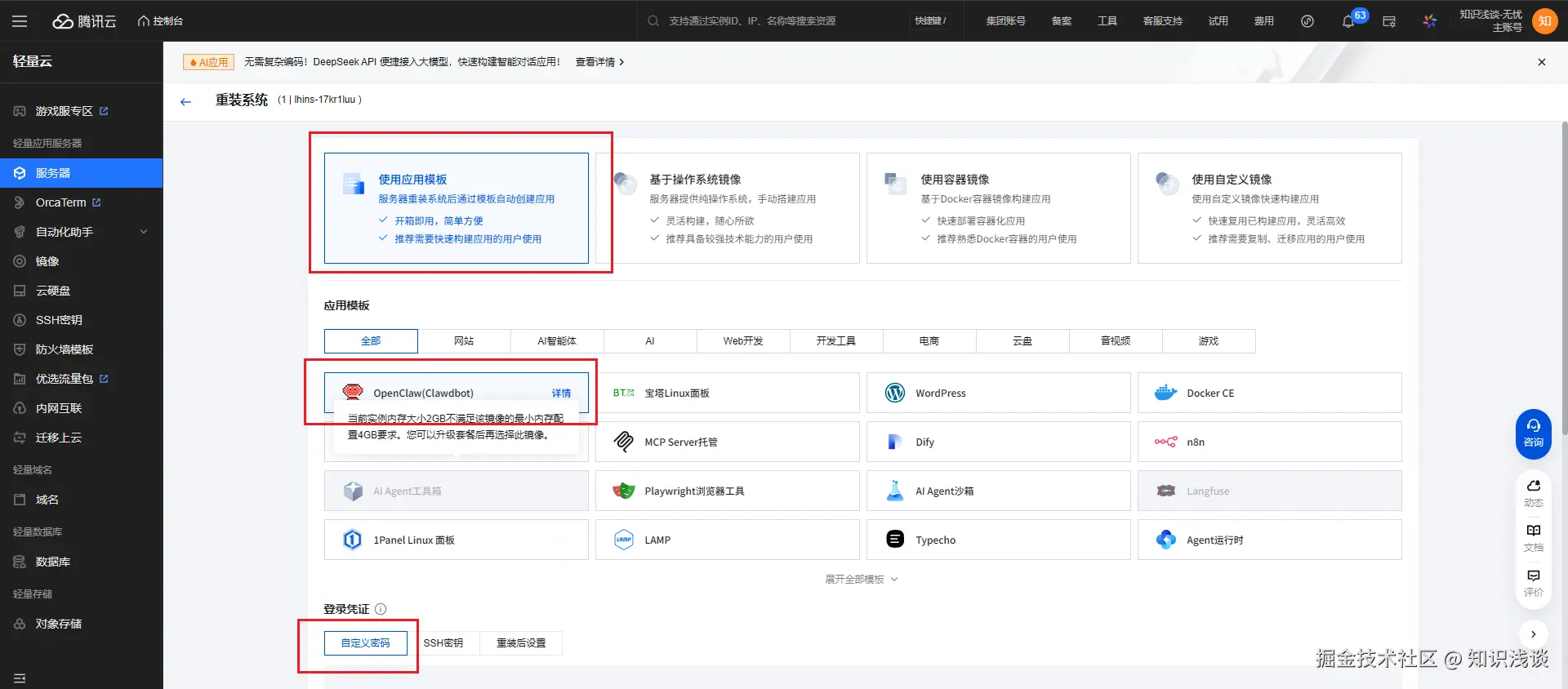Open 对象存储 in the sidebar
This screenshot has width=1568, height=689.
click(59, 624)
